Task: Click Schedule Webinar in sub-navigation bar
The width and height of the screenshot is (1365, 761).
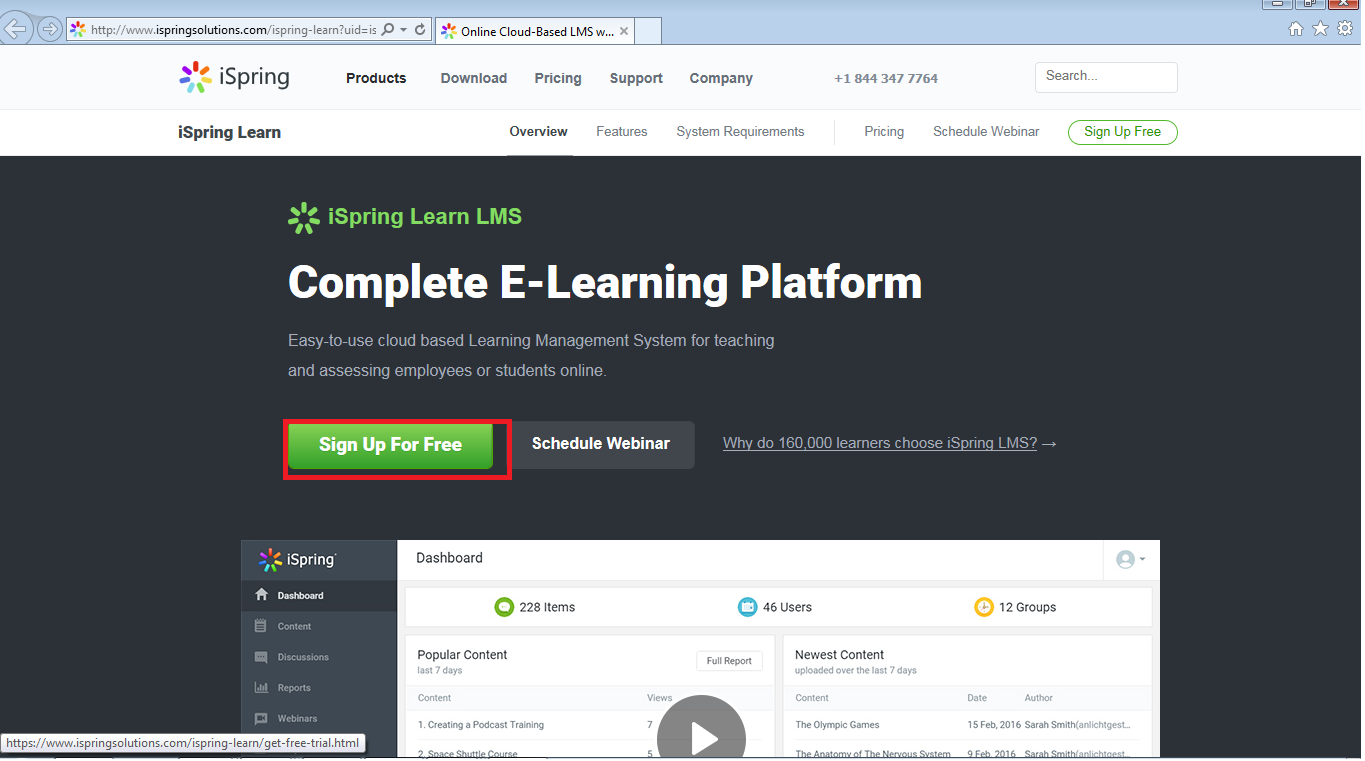Action: pos(986,131)
